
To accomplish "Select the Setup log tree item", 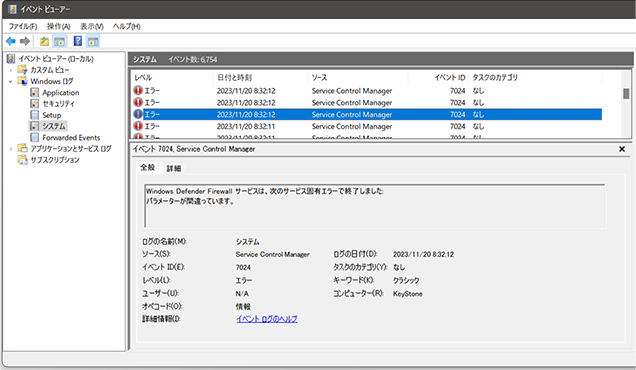I will pyautogui.click(x=52, y=115).
